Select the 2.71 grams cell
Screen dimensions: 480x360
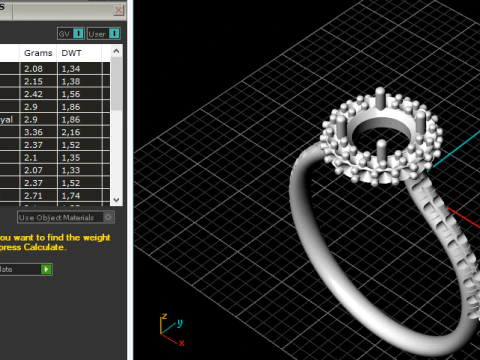click(x=38, y=196)
